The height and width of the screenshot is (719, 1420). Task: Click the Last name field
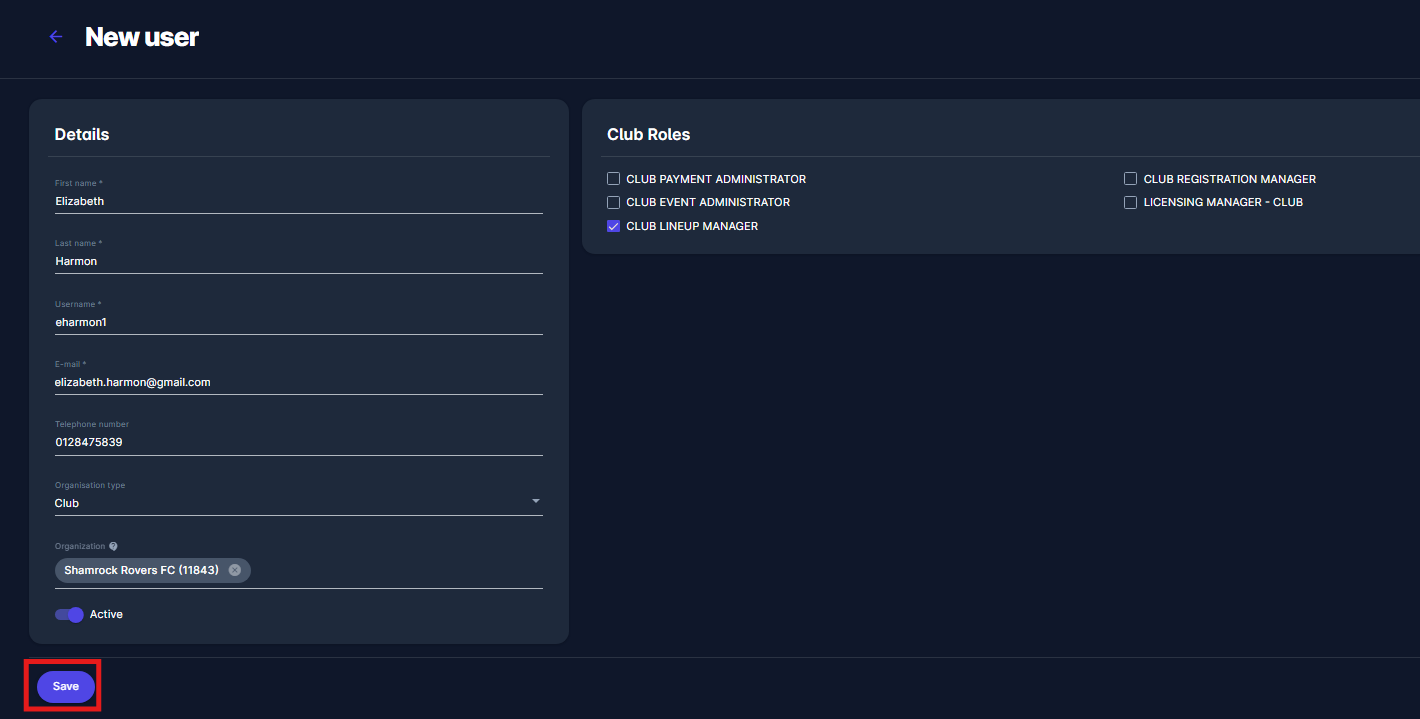click(x=298, y=261)
